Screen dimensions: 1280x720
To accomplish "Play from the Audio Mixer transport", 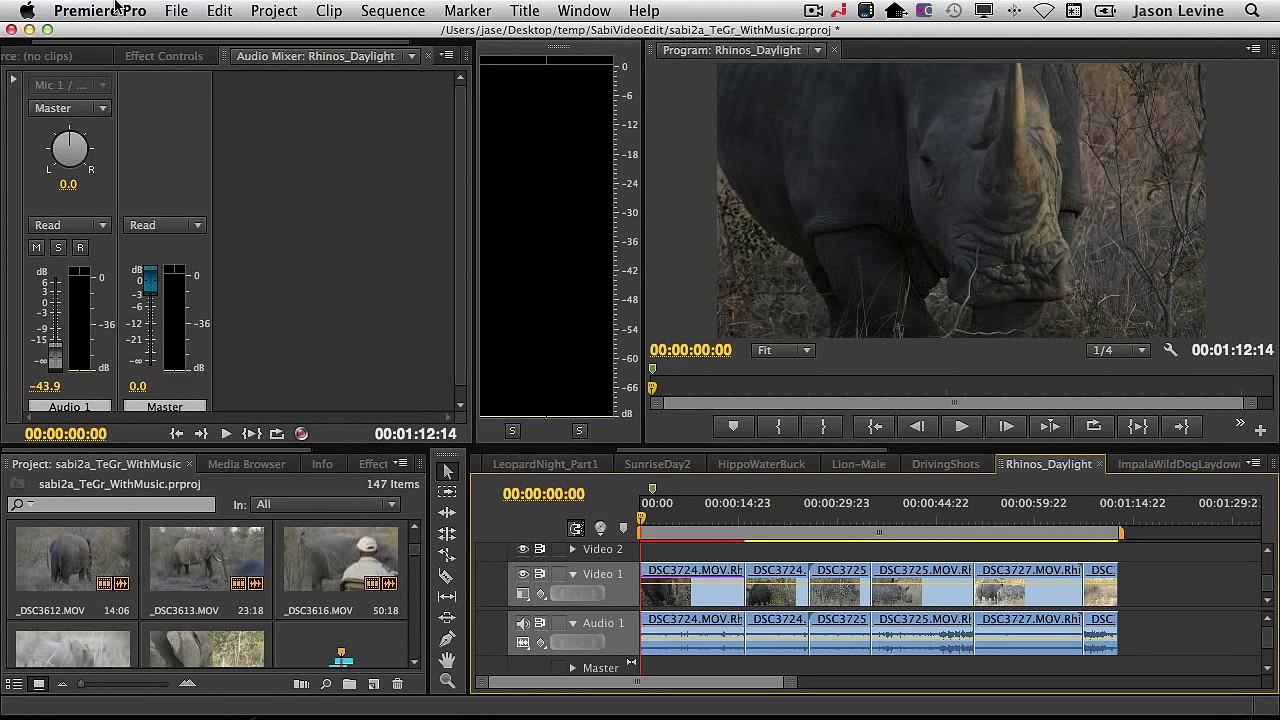I will (225, 434).
